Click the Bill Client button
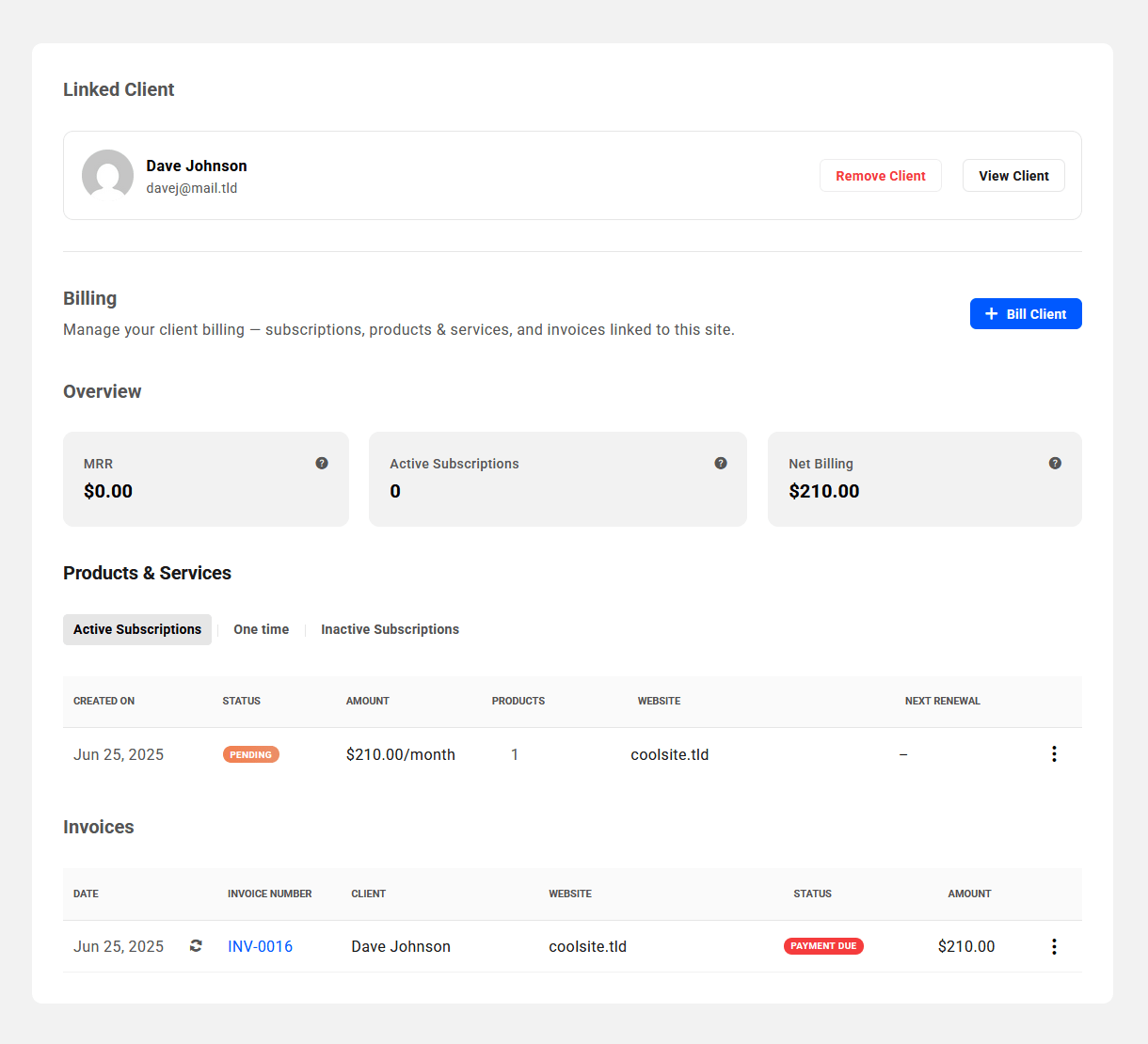The width and height of the screenshot is (1148, 1044). coord(1026,313)
